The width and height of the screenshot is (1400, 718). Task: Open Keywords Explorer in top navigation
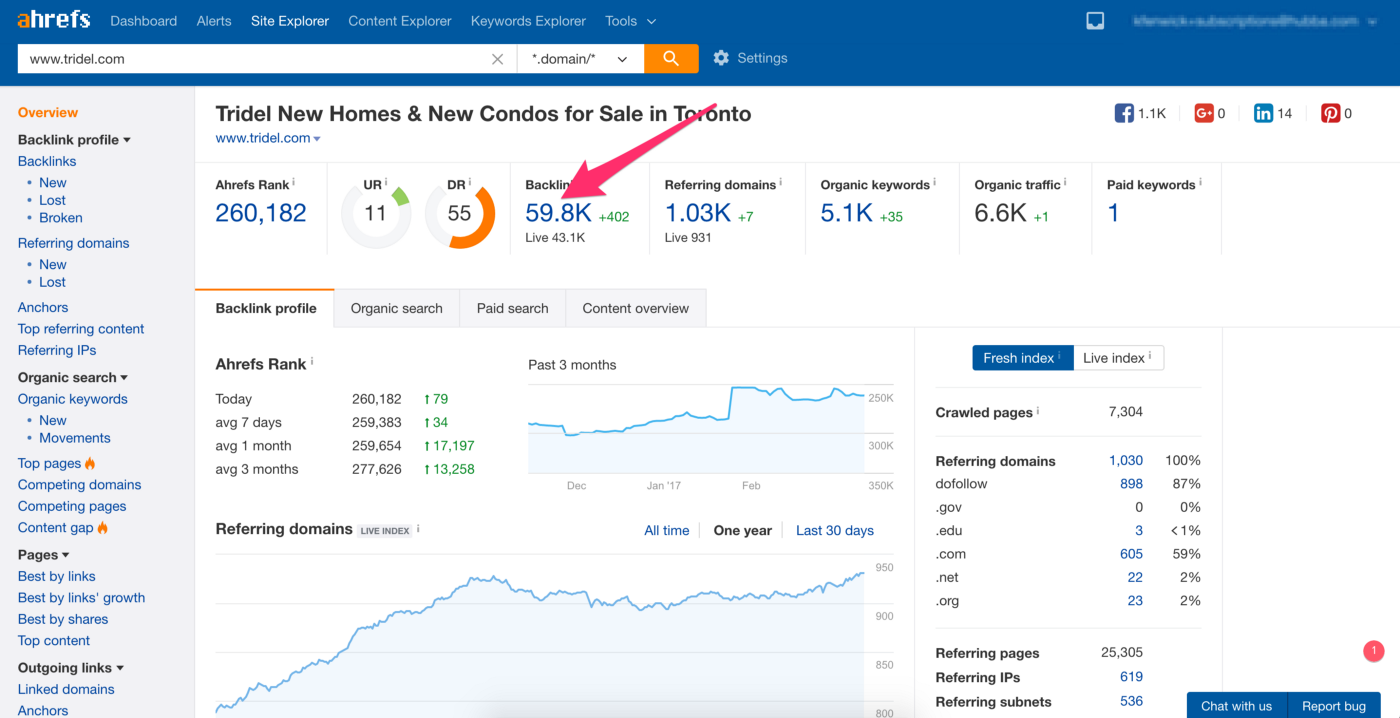(x=528, y=21)
